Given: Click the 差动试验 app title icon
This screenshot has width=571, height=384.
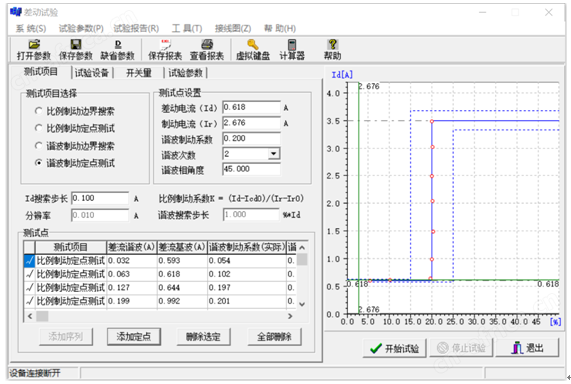Looking at the screenshot, I should point(16,12).
